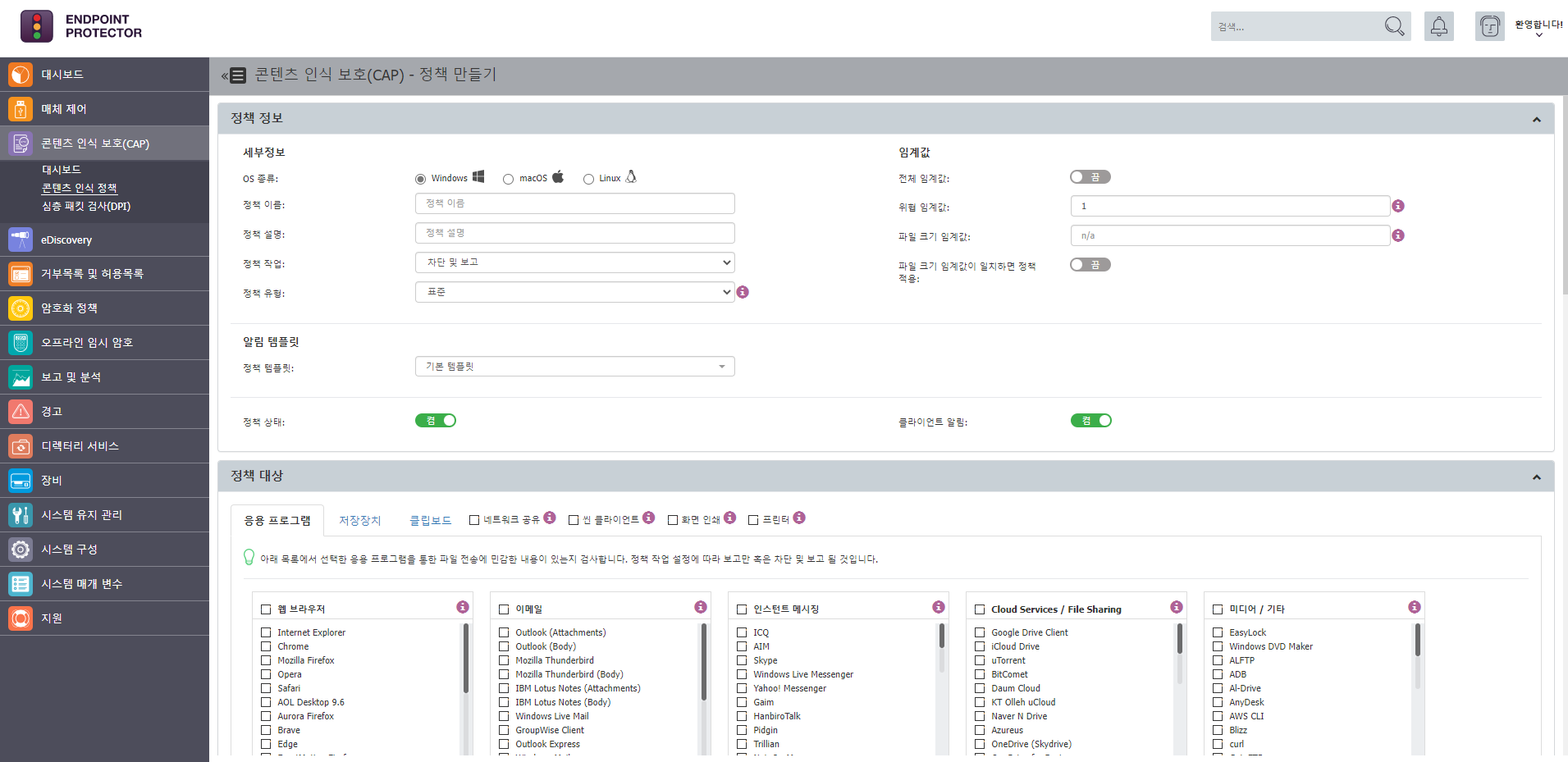Open the 보고 및 분석 icon
This screenshot has height=762, width=1568.
coord(21,377)
